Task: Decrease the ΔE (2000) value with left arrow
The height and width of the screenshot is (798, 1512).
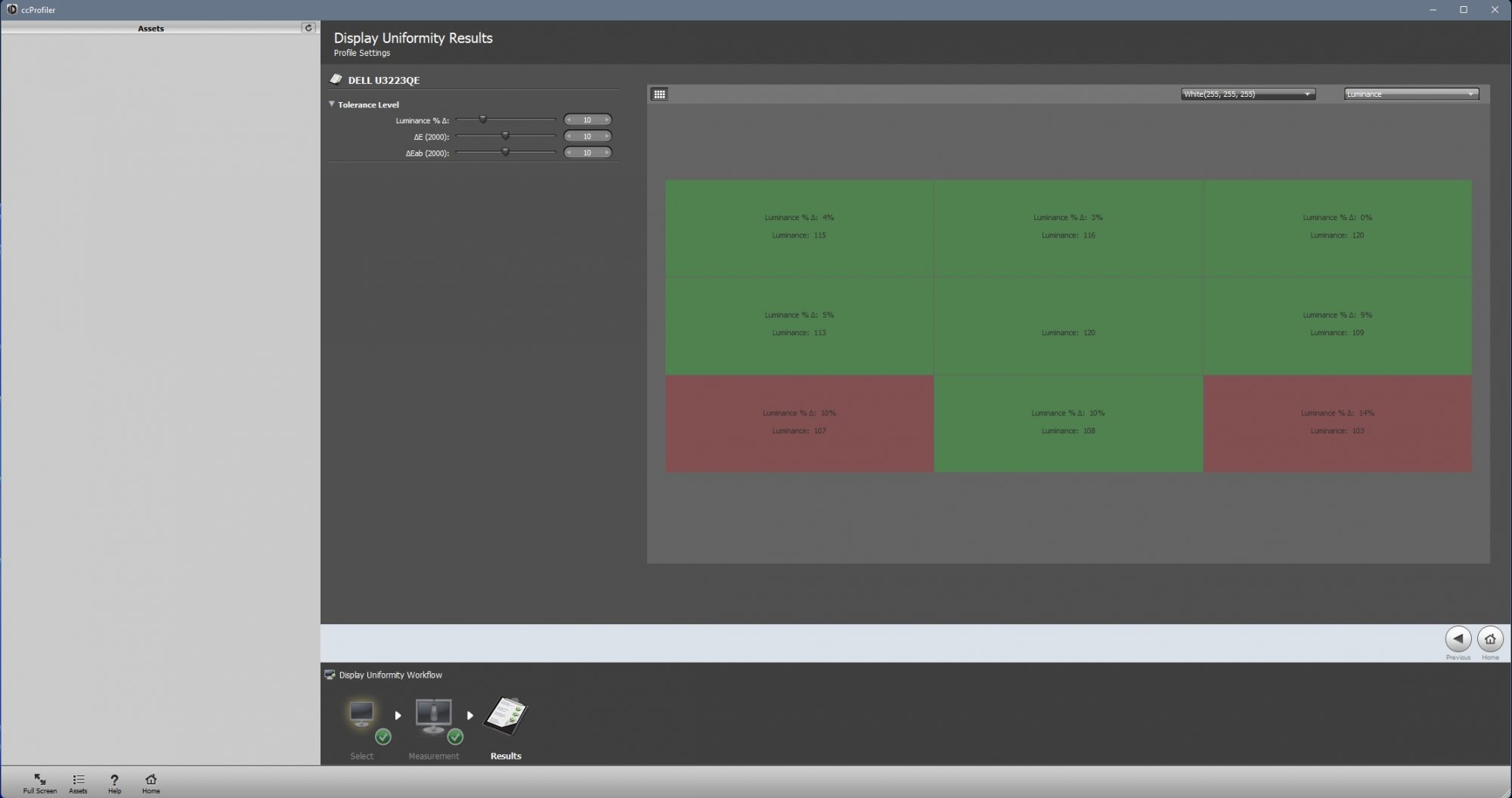Action: (569, 136)
